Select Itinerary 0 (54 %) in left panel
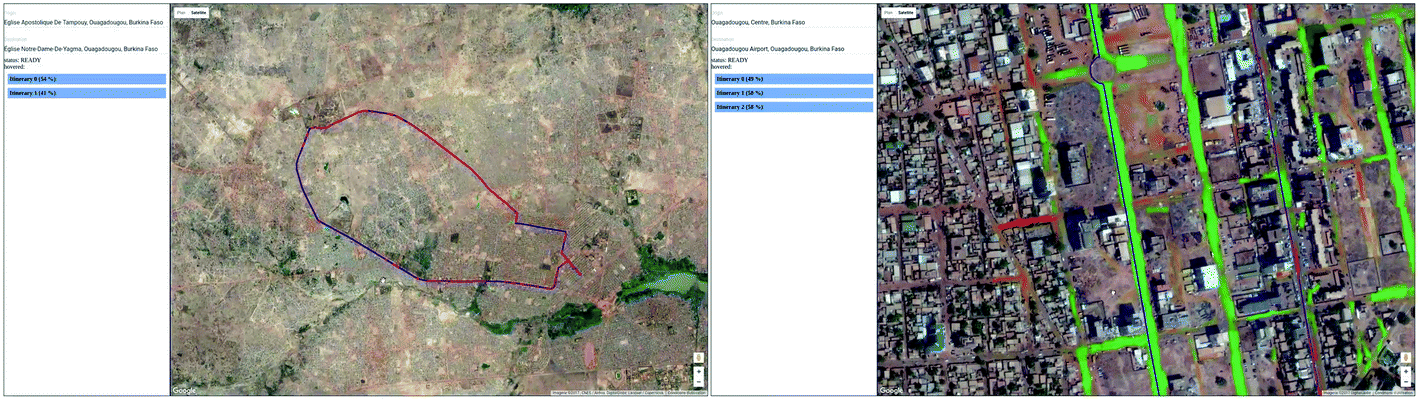This screenshot has height=399, width=1418. click(86, 78)
